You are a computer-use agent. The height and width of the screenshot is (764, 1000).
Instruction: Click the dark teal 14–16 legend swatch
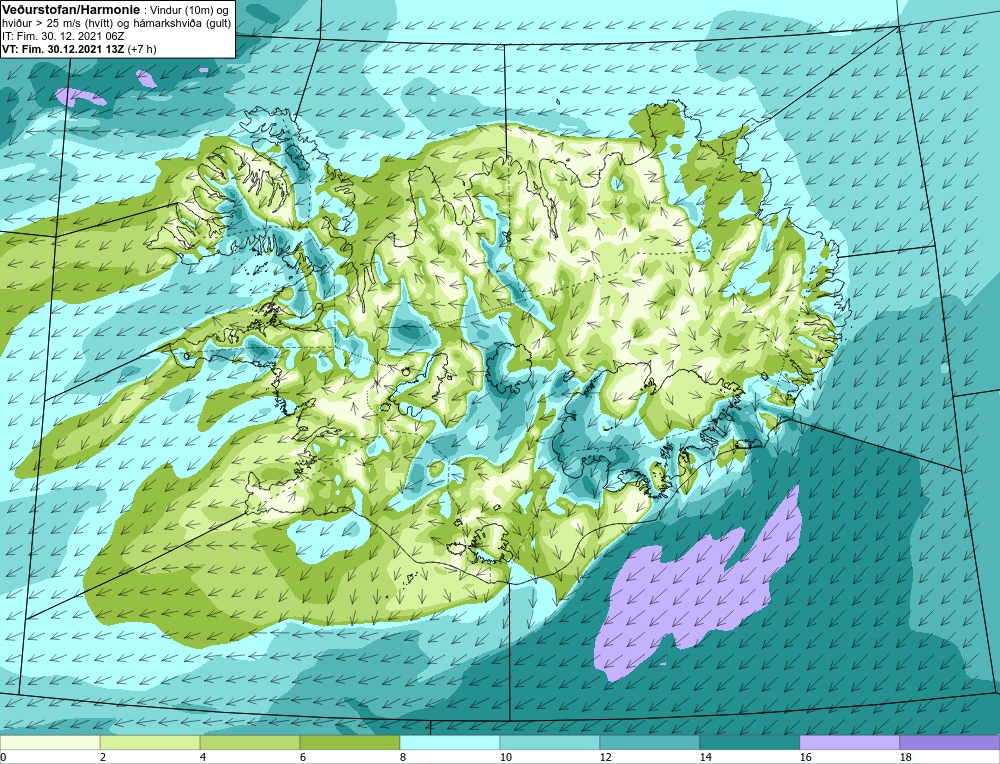[x=749, y=742]
